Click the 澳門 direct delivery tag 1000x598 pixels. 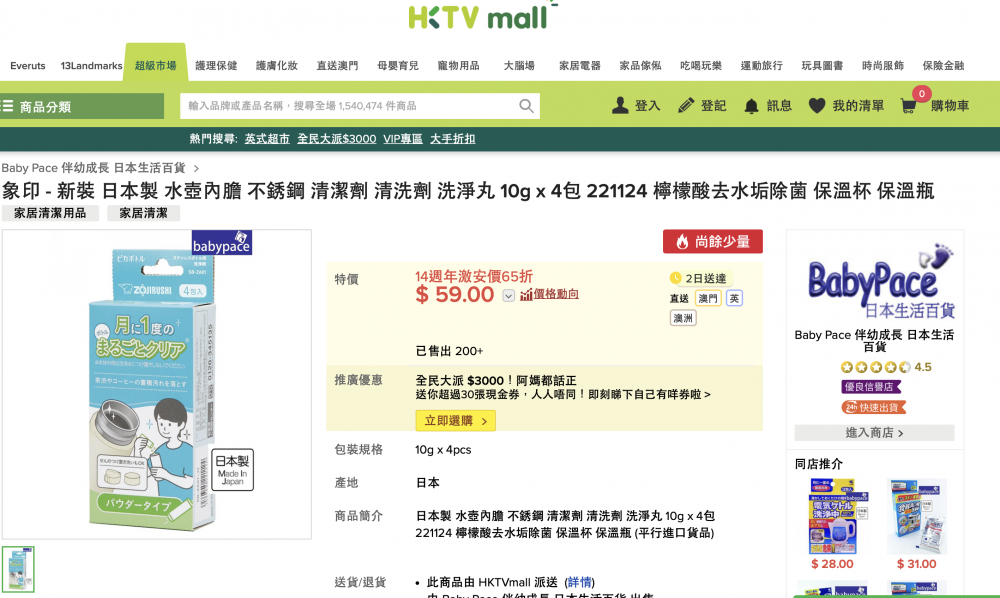(708, 298)
